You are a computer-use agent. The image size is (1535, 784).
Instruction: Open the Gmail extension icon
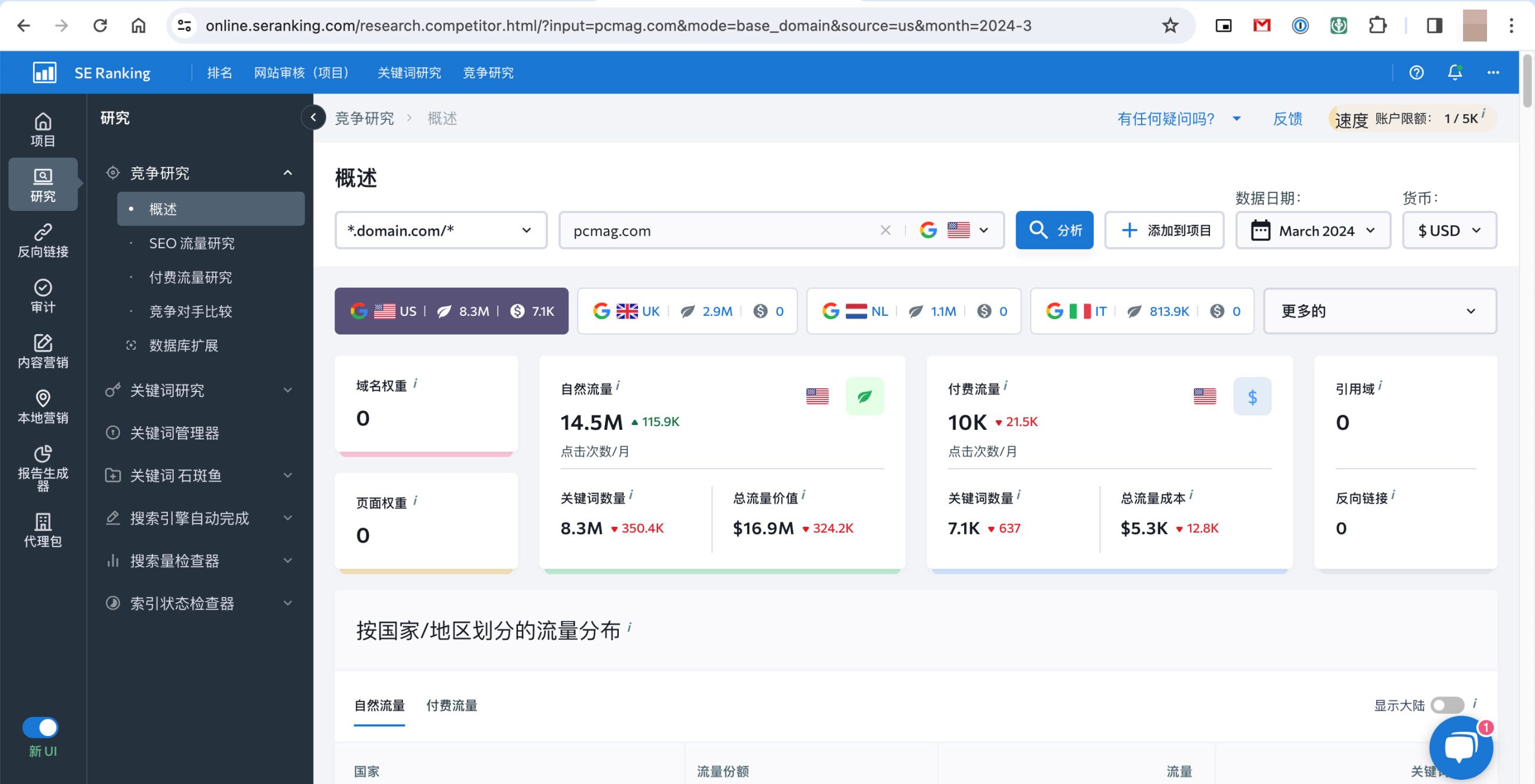(1262, 26)
